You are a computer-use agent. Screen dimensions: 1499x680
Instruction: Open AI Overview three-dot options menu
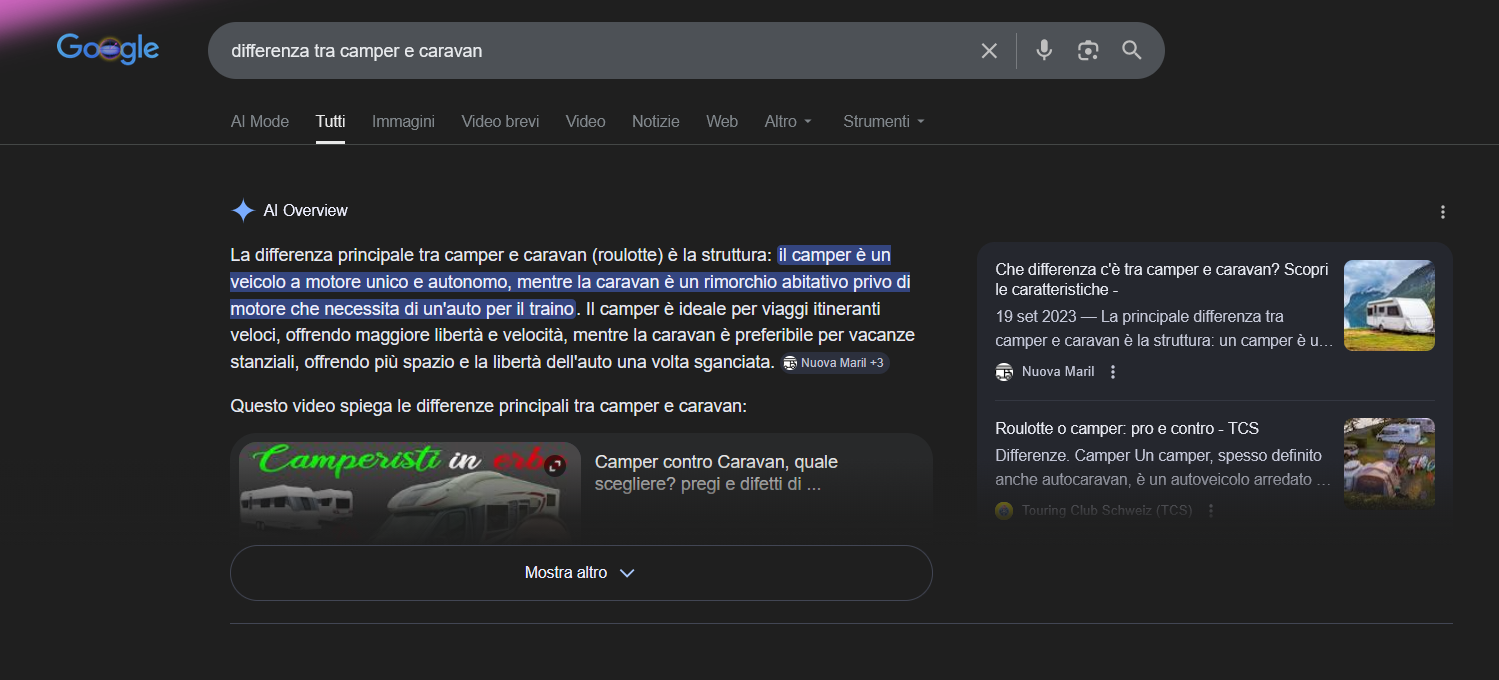click(x=1442, y=212)
